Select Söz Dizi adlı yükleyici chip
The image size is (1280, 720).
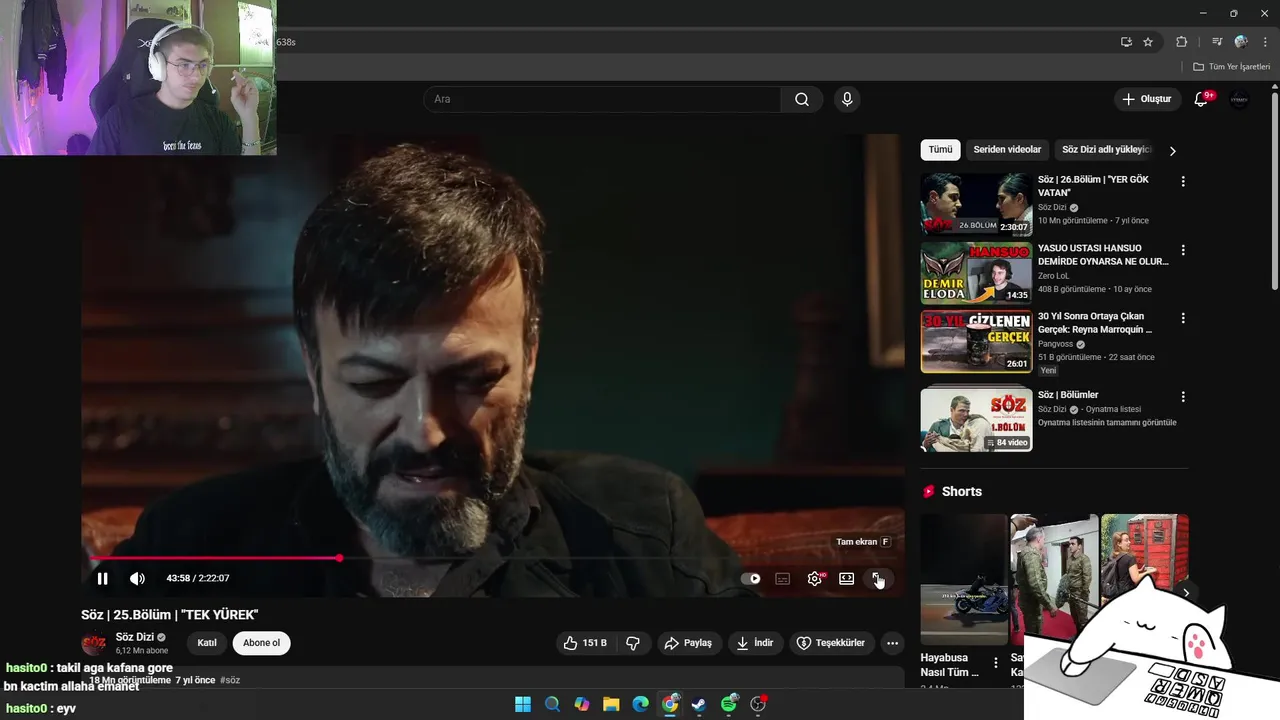[1106, 150]
